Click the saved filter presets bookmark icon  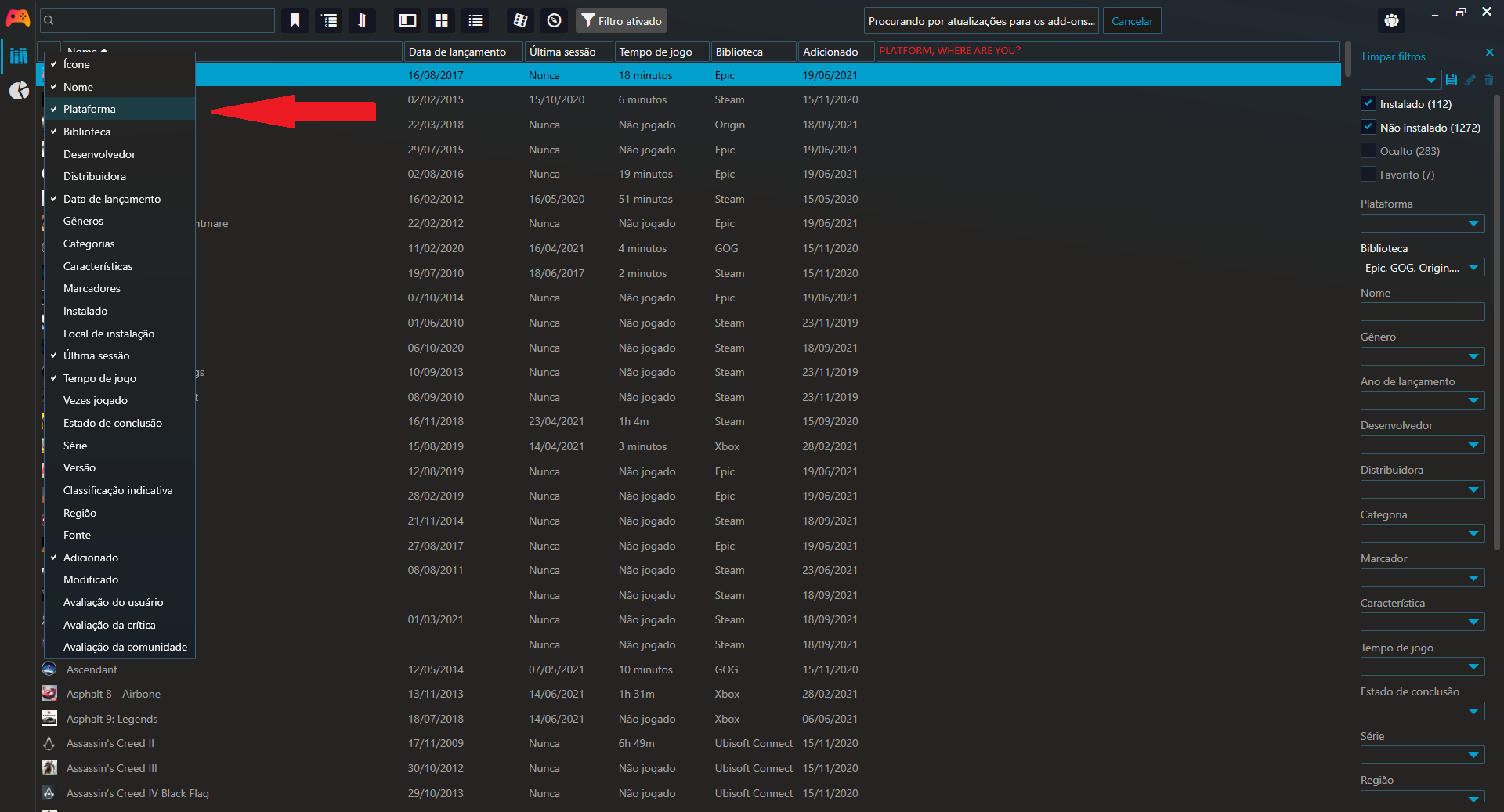pos(295,20)
